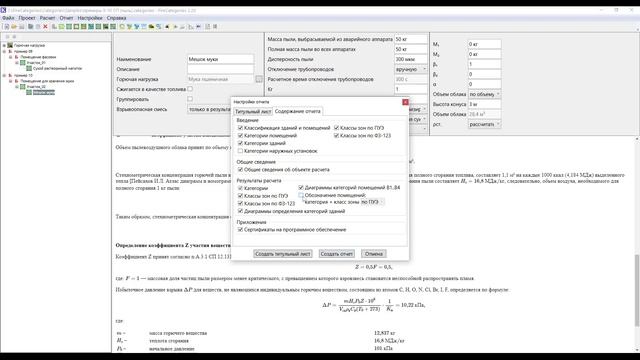Toggle Классы зон по ФЗ-123 in Результаты расчета
The width and height of the screenshot is (640, 360).
point(240,203)
